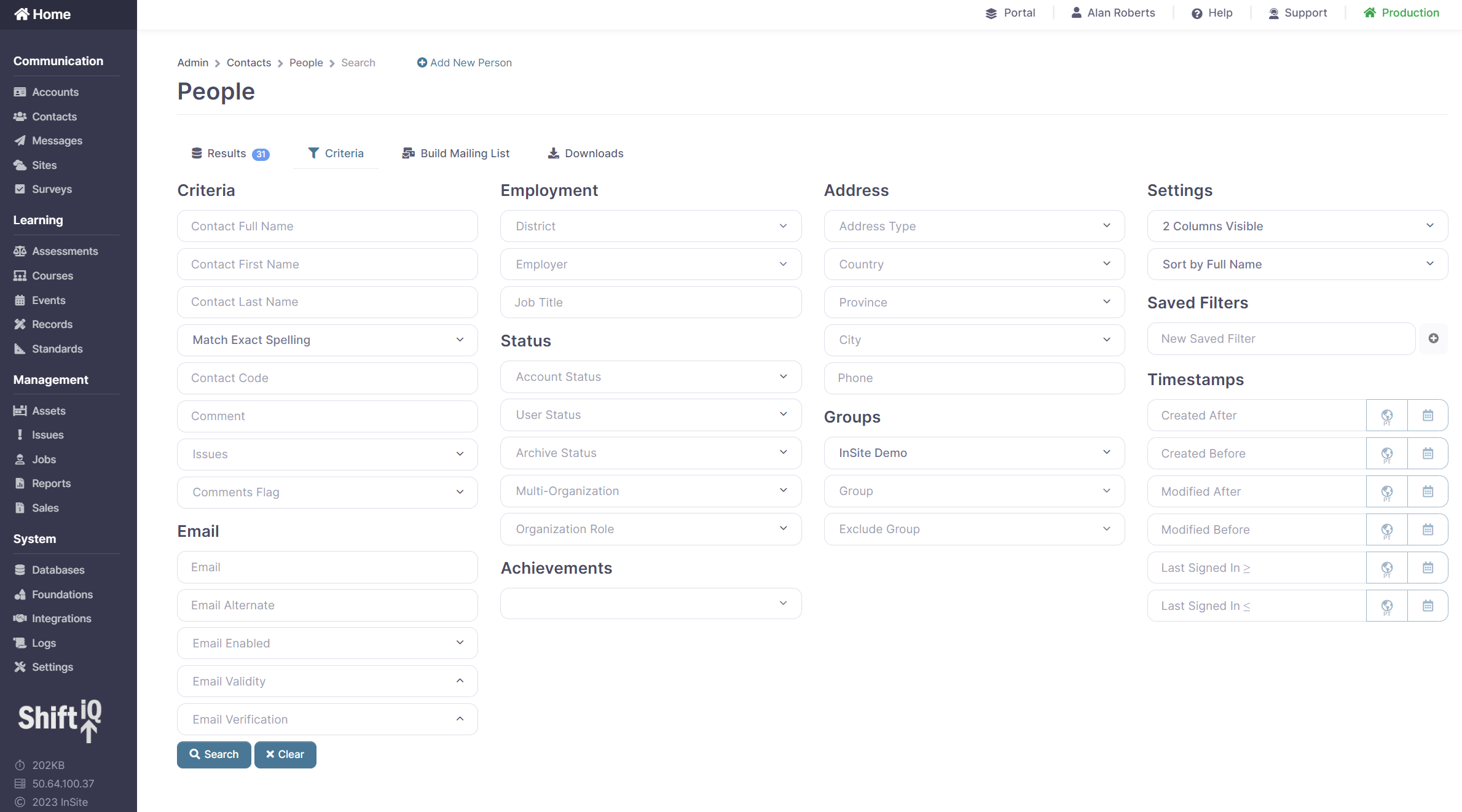1462x812 pixels.
Task: Open the Country dropdown under Address
Action: tap(973, 264)
